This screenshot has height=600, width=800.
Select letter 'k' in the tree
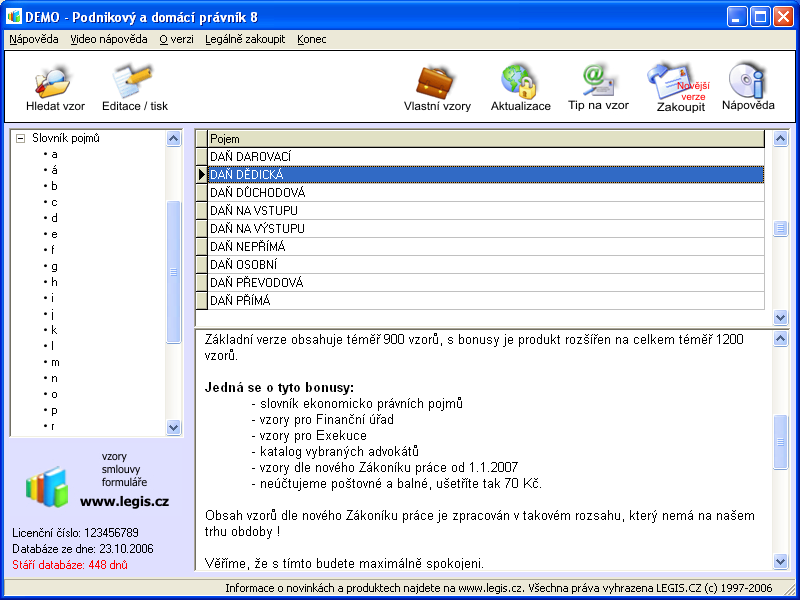54,330
